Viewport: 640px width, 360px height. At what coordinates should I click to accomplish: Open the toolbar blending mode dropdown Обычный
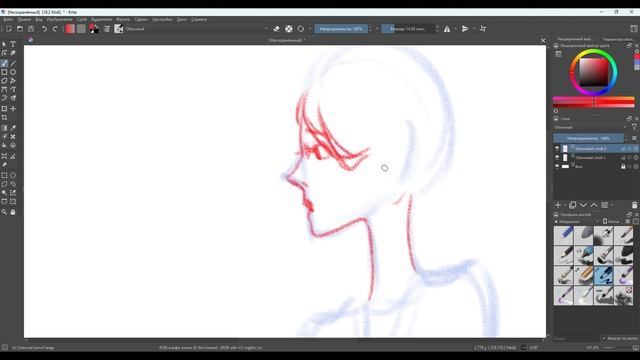(196, 29)
